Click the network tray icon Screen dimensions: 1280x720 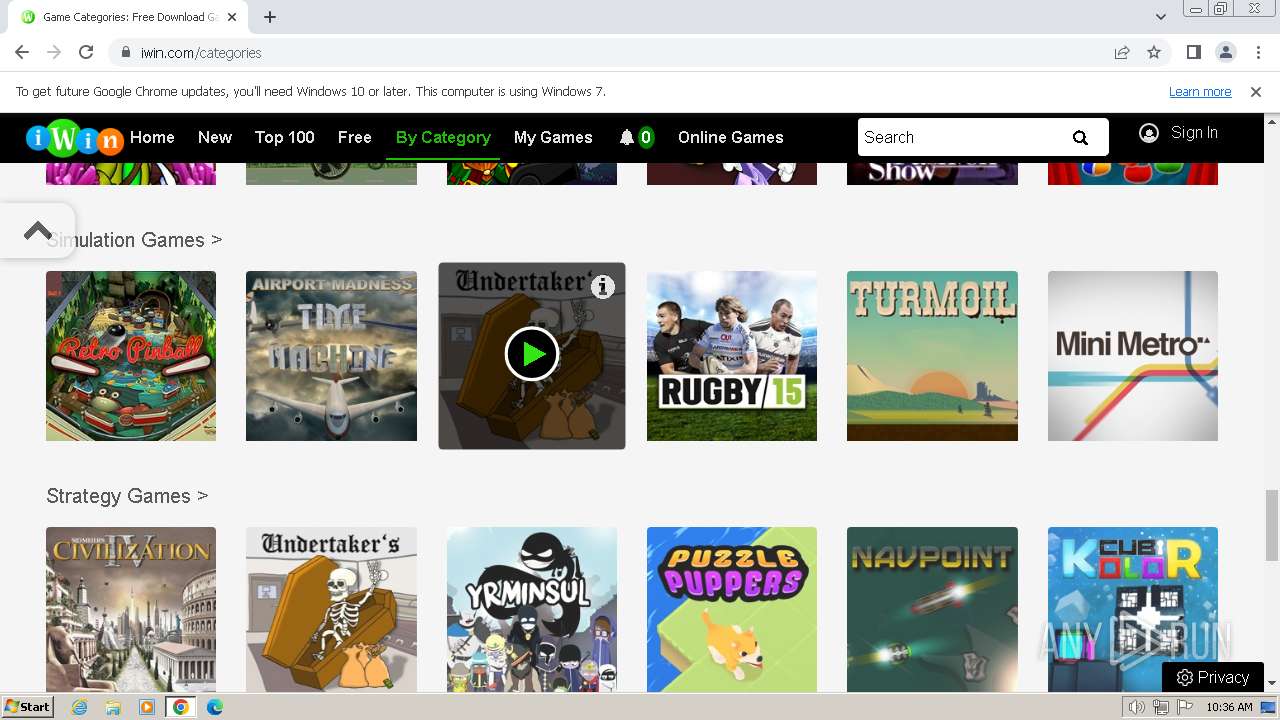1160,707
